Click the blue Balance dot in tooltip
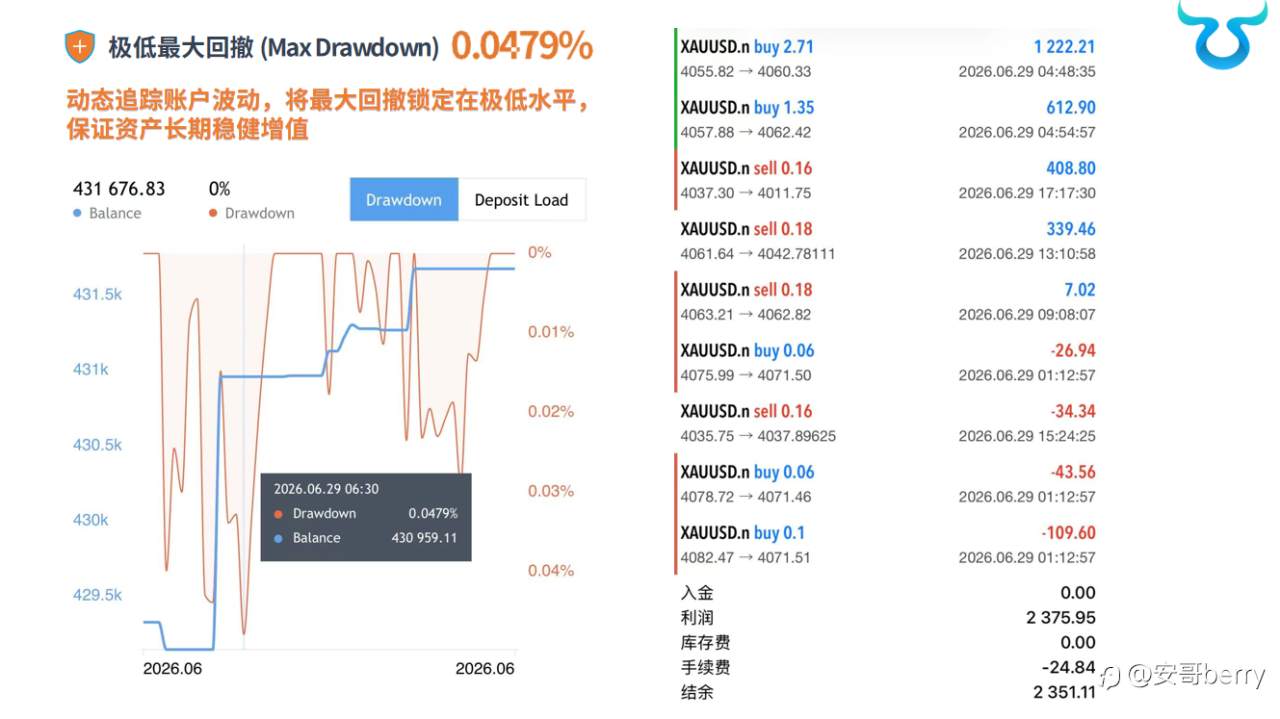1280x719 pixels. [x=277, y=538]
